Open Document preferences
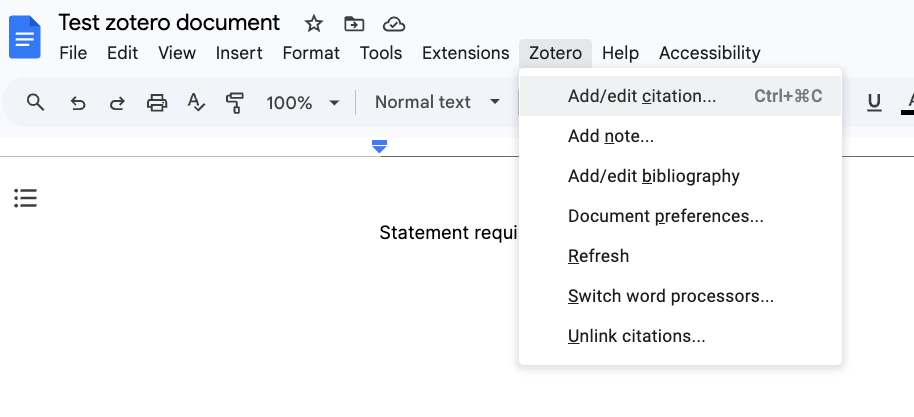Viewport: 914px width, 417px height. (680, 216)
